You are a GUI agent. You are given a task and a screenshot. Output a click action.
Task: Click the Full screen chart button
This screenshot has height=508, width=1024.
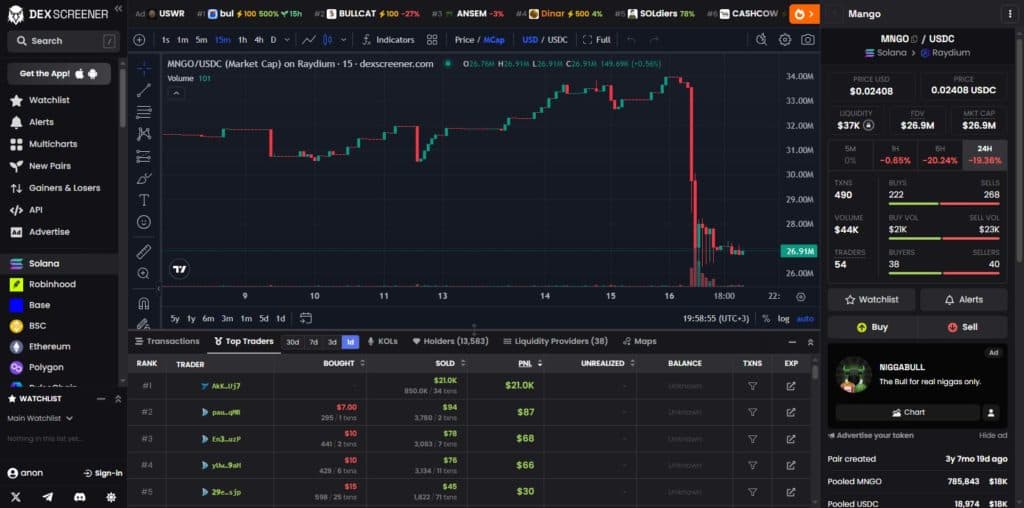pyautogui.click(x=596, y=40)
